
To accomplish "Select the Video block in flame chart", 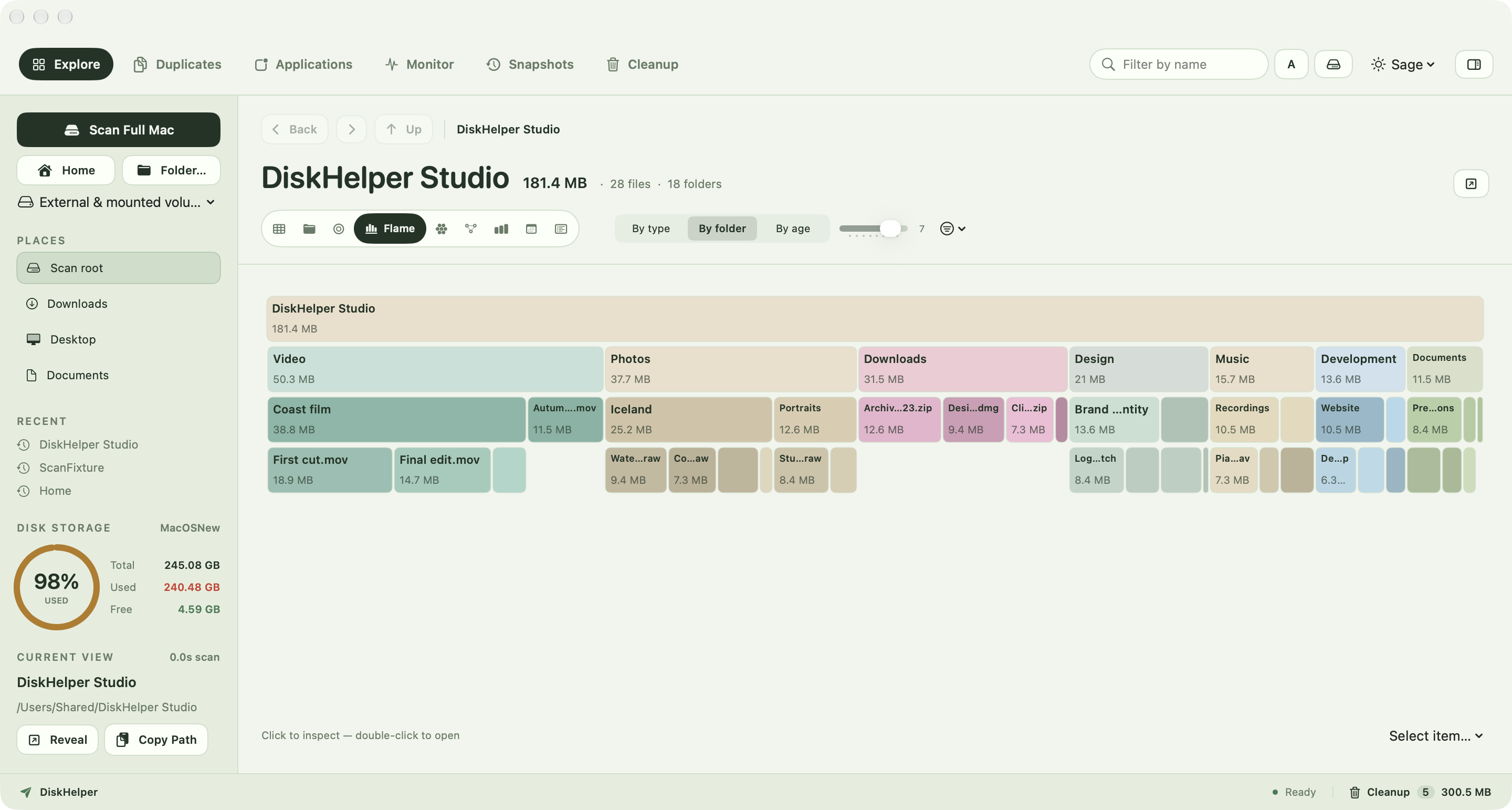I will coord(436,369).
